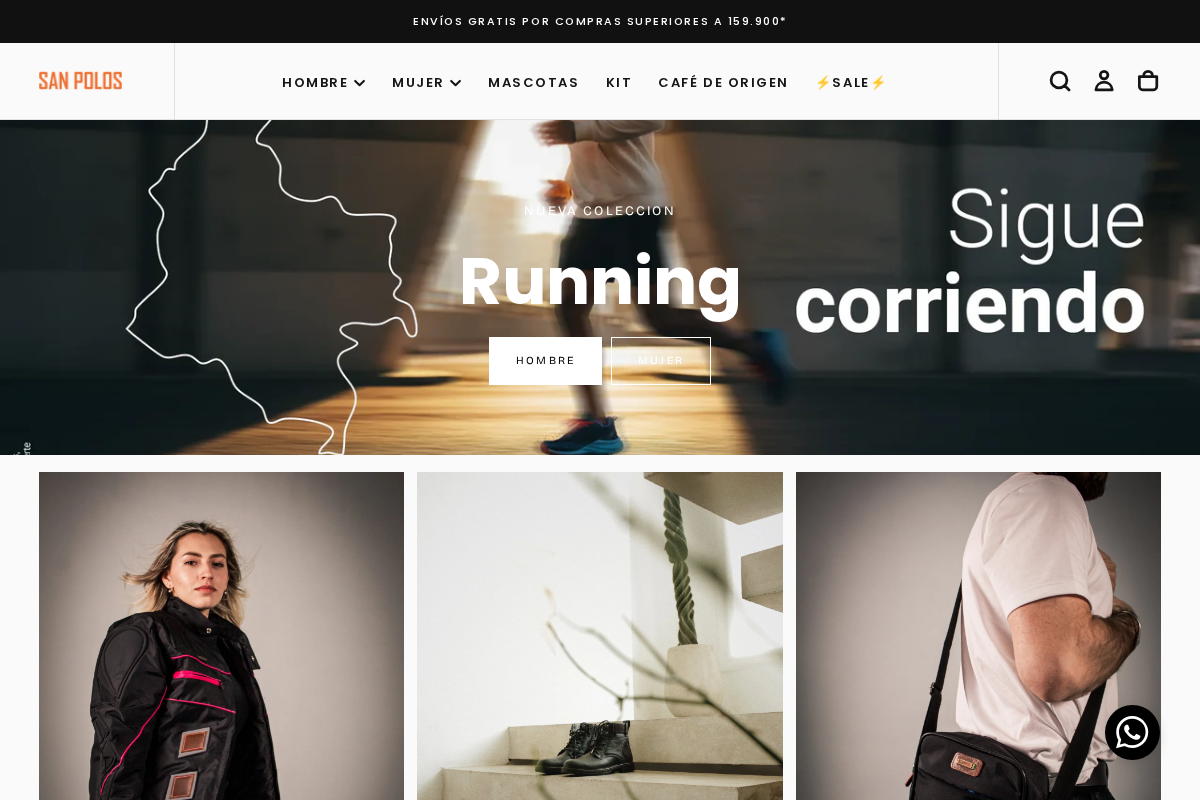Screen dimensions: 1200x800
Task: Go to Mascotas section
Action: click(x=533, y=83)
